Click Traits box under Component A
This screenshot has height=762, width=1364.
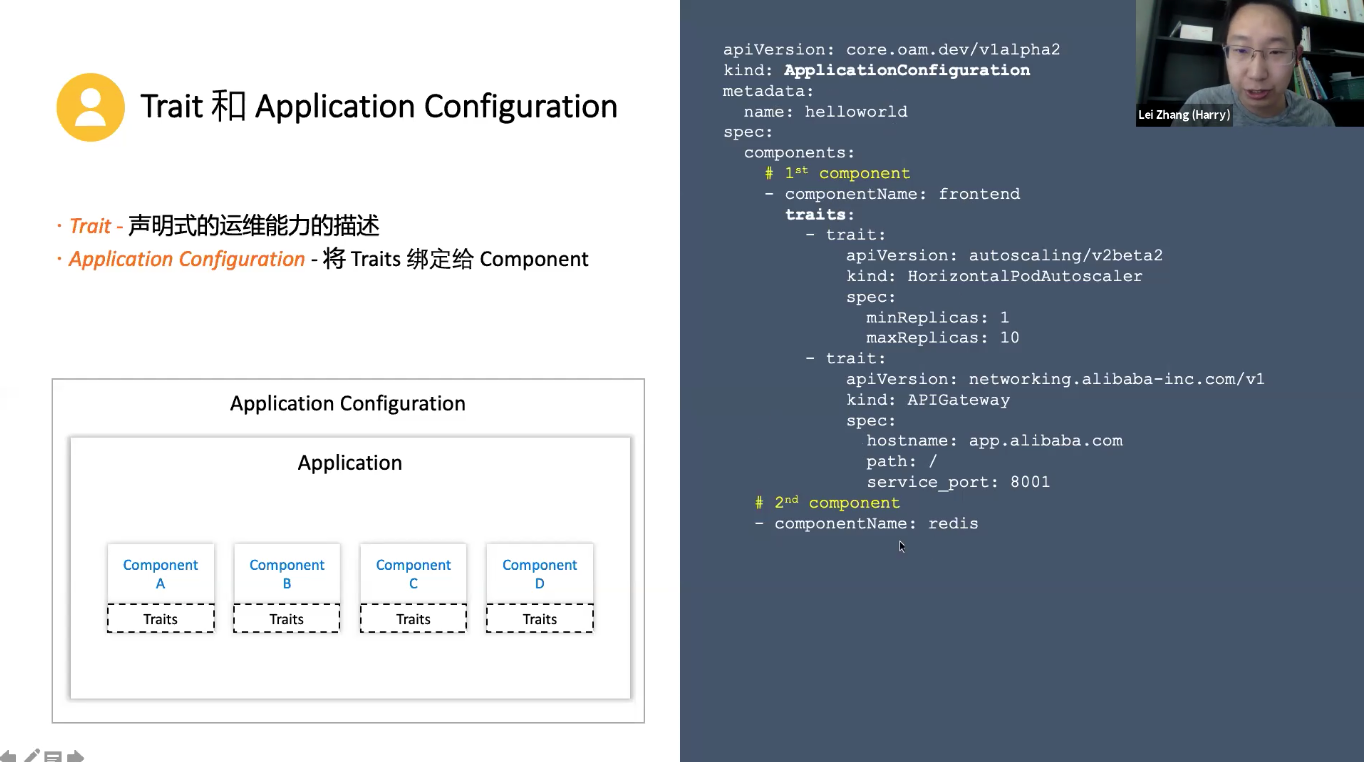pos(161,619)
